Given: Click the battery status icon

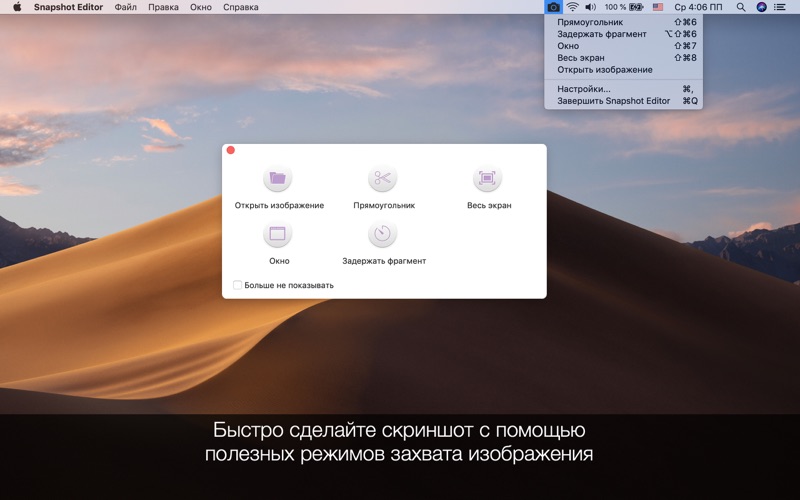Looking at the screenshot, I should (x=636, y=7).
